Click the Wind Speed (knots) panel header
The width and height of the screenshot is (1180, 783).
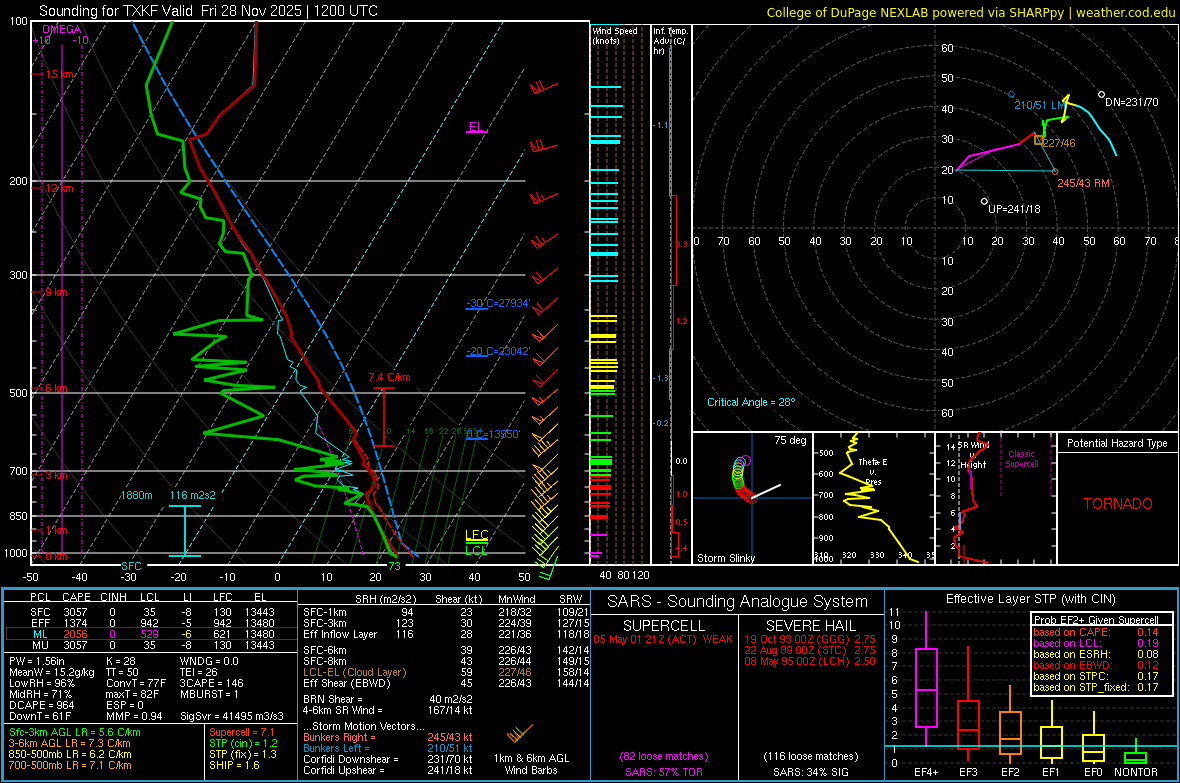click(x=615, y=35)
